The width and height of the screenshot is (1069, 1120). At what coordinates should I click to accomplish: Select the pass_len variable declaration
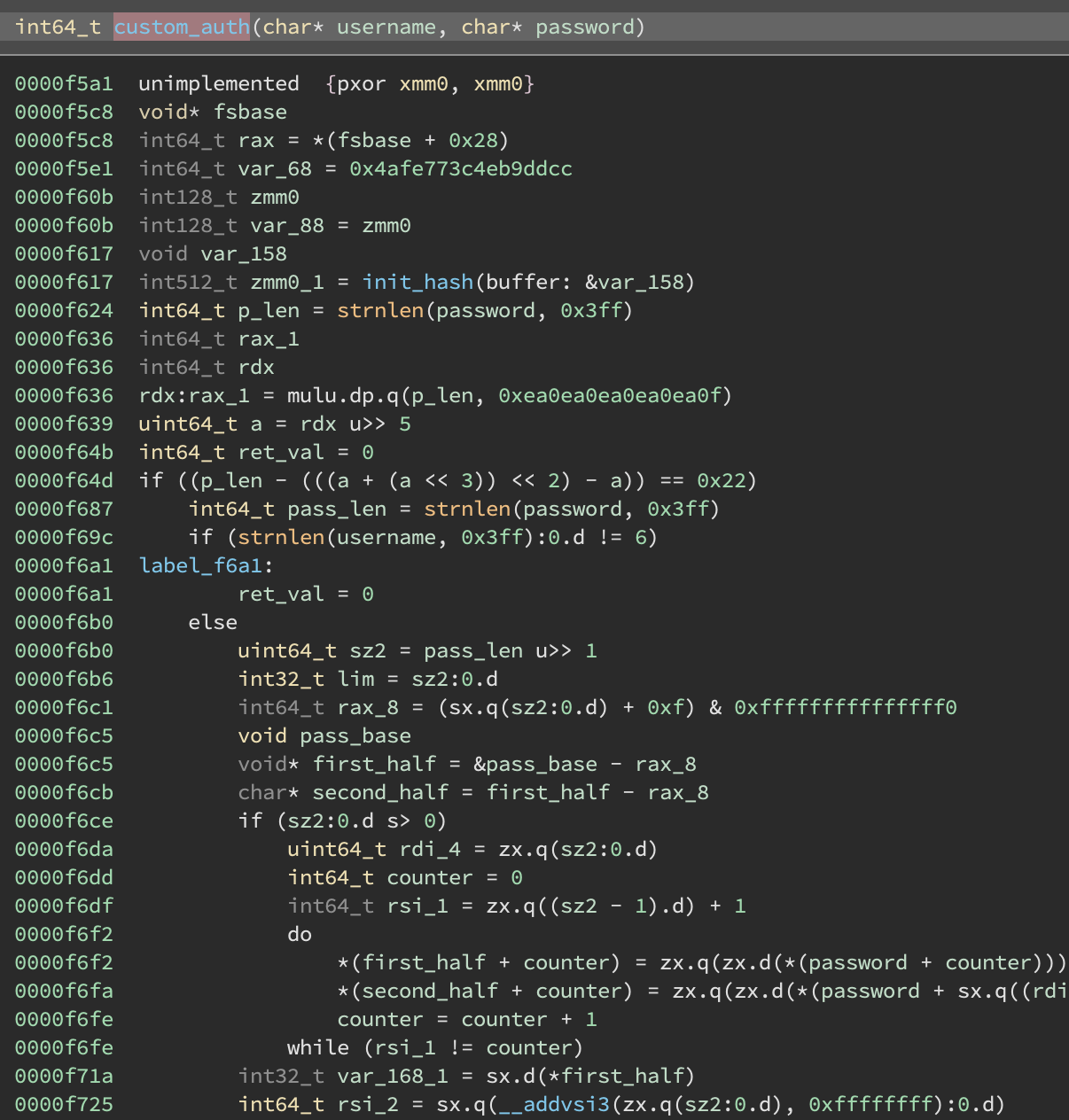(x=336, y=509)
